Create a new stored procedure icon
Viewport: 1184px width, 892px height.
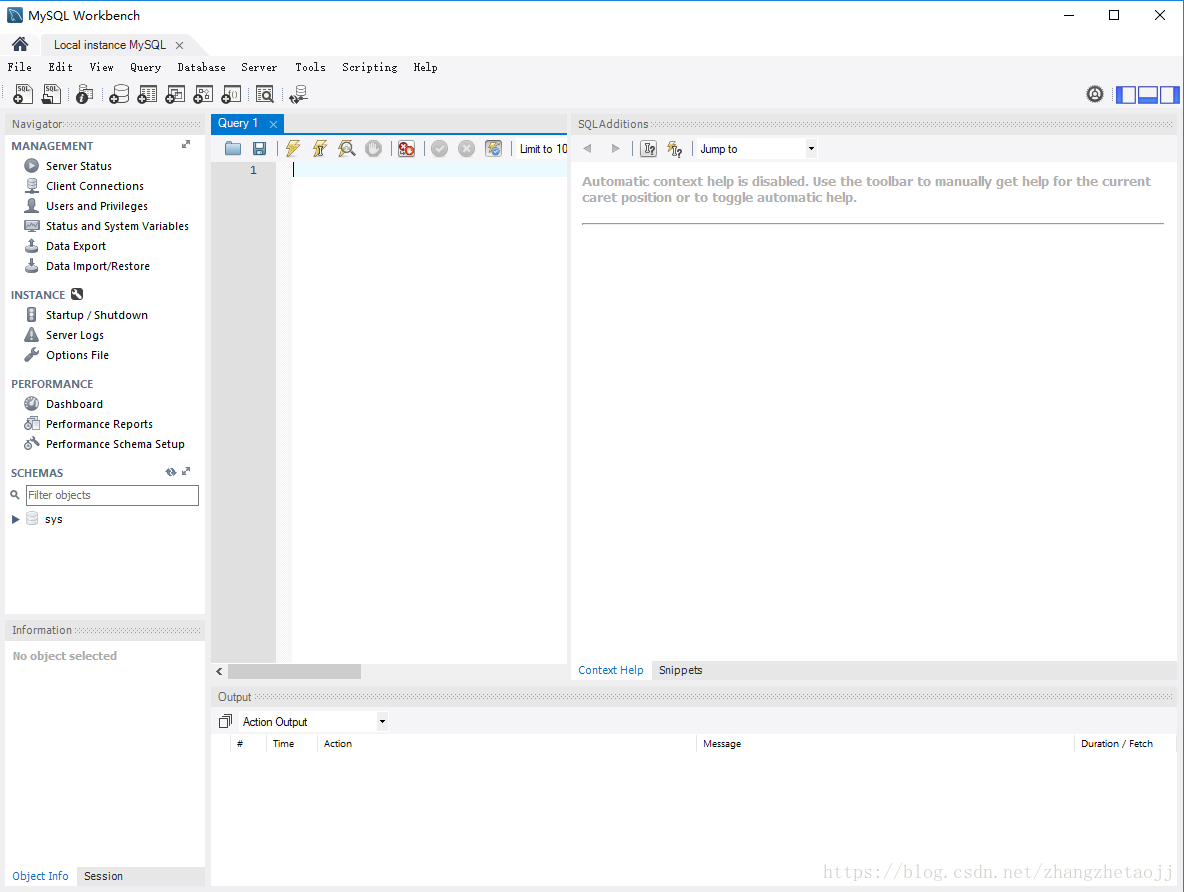click(x=203, y=94)
